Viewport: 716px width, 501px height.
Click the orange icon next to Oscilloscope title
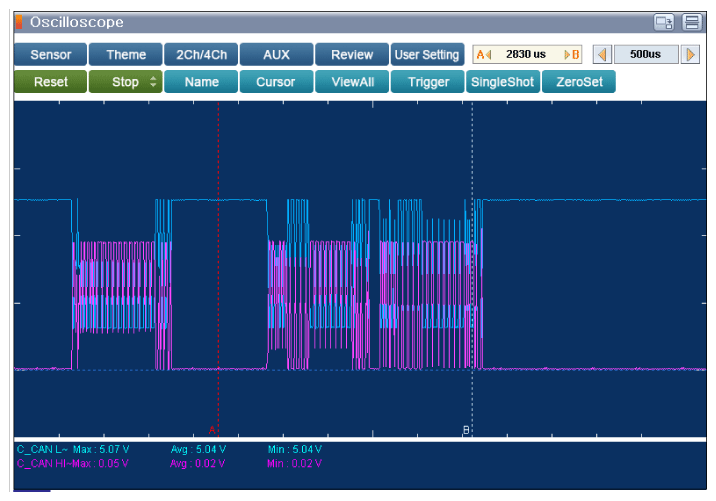[x=19, y=21]
